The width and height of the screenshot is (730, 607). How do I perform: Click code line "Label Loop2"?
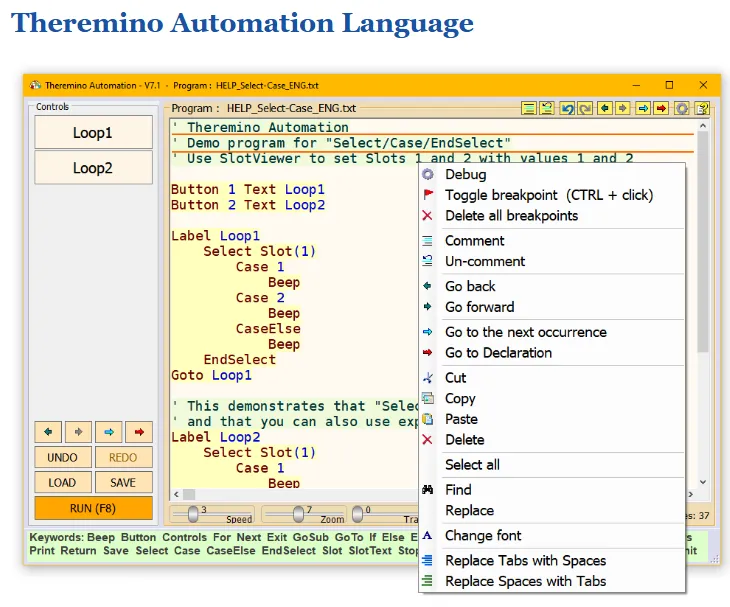coord(216,437)
